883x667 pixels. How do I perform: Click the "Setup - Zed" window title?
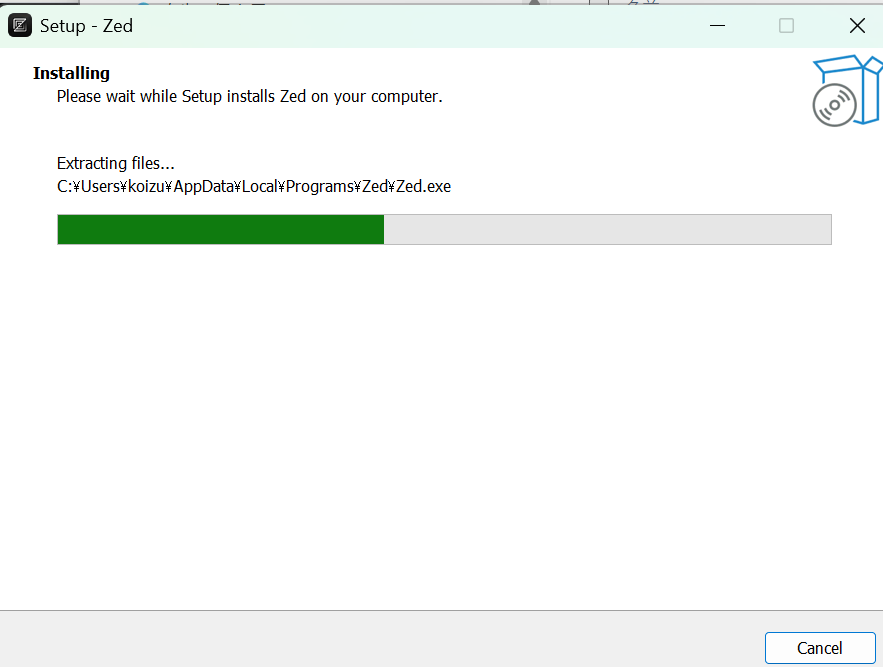tap(86, 26)
